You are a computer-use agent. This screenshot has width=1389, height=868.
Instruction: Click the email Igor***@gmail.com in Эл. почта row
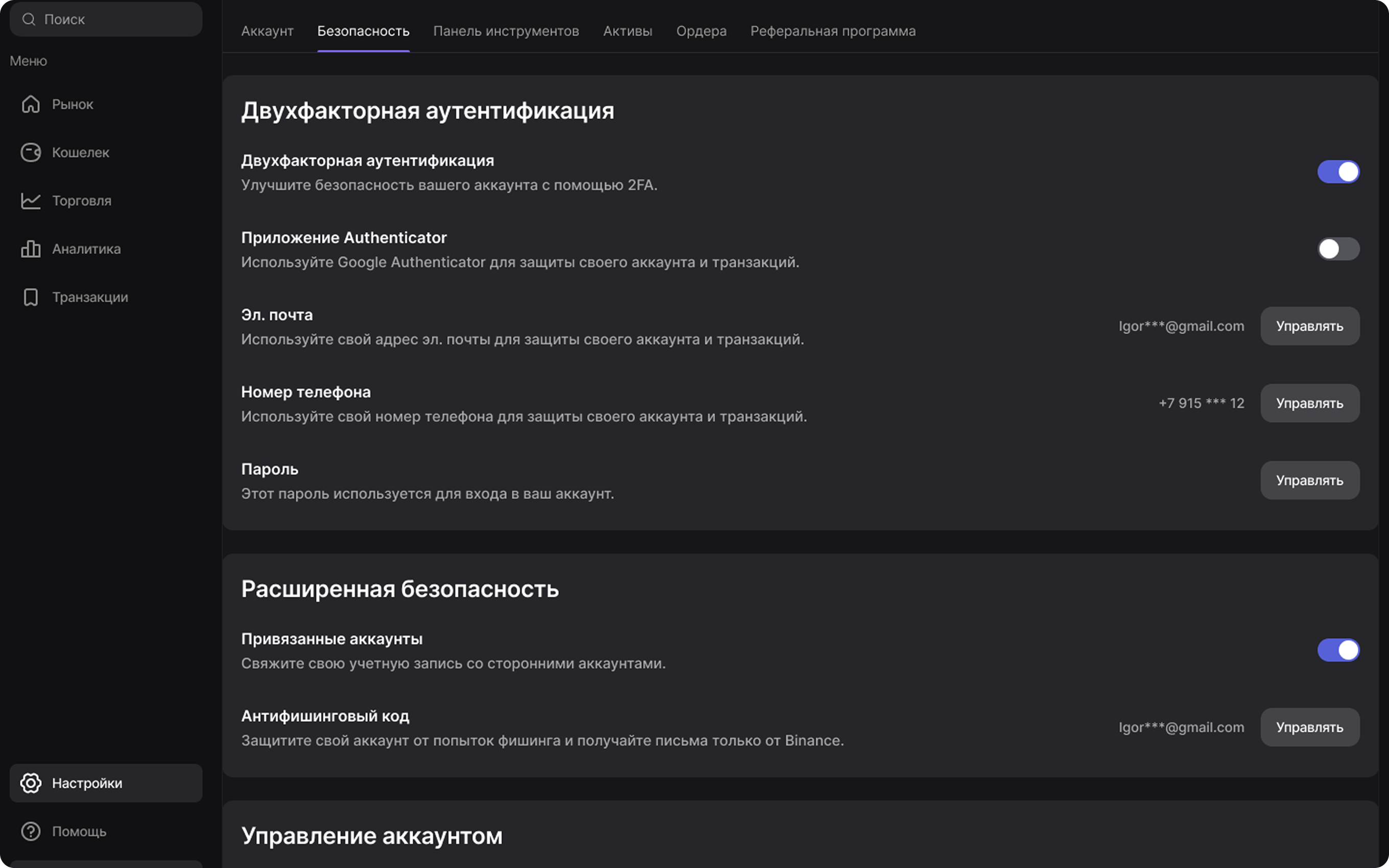click(x=1181, y=326)
